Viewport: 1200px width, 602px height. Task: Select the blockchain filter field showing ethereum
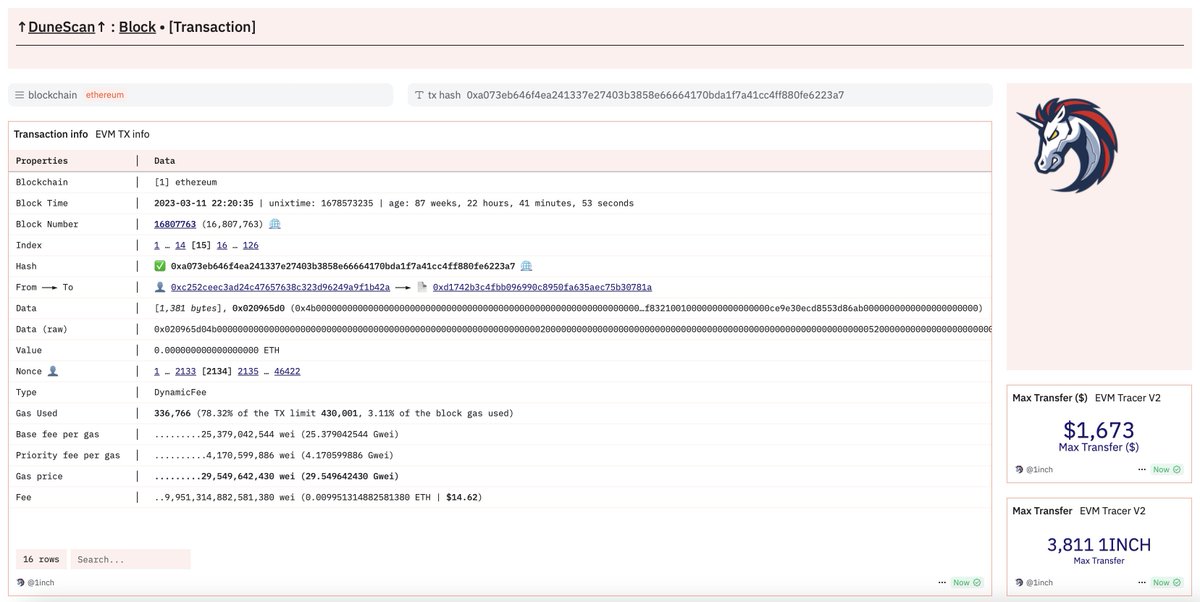200,95
